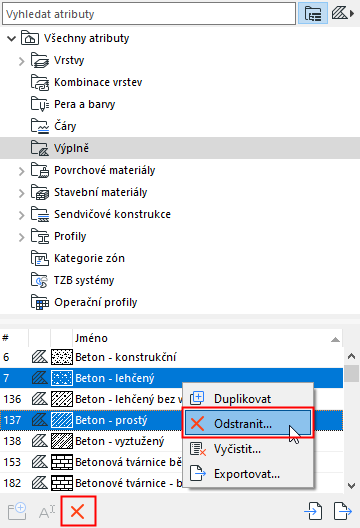This screenshot has height=528, width=360.
Task: Expand the Stavební materiály folder
Action: coord(22,193)
